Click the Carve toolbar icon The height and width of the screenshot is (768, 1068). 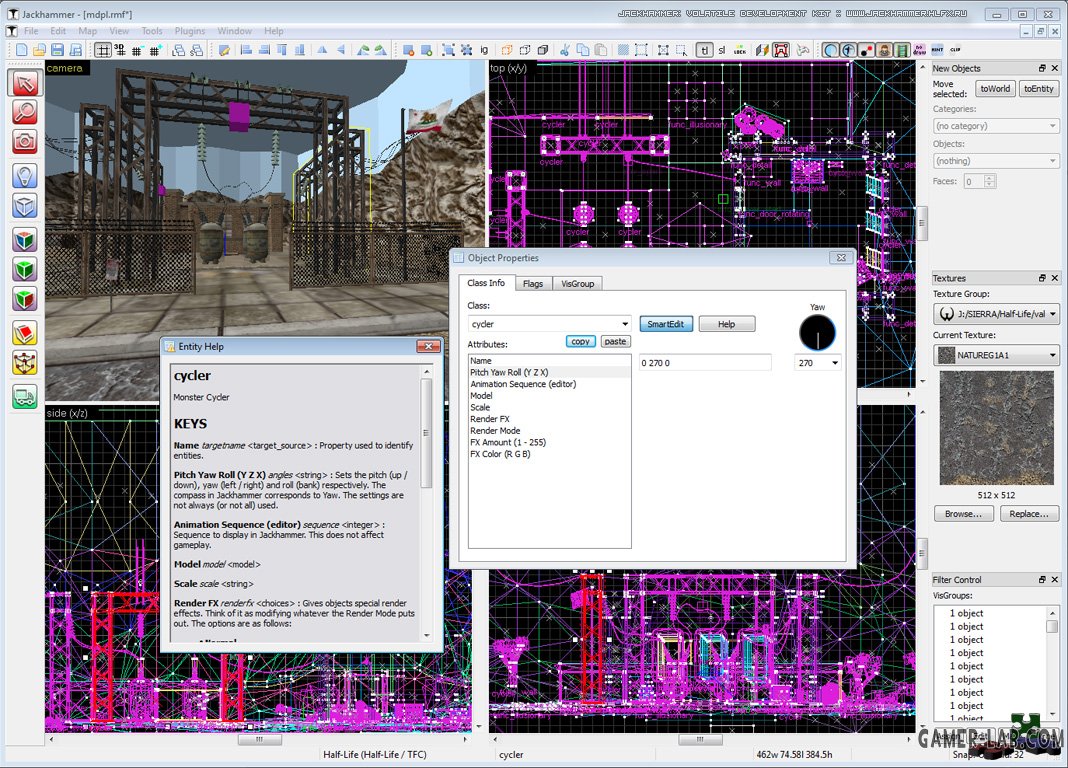click(408, 50)
